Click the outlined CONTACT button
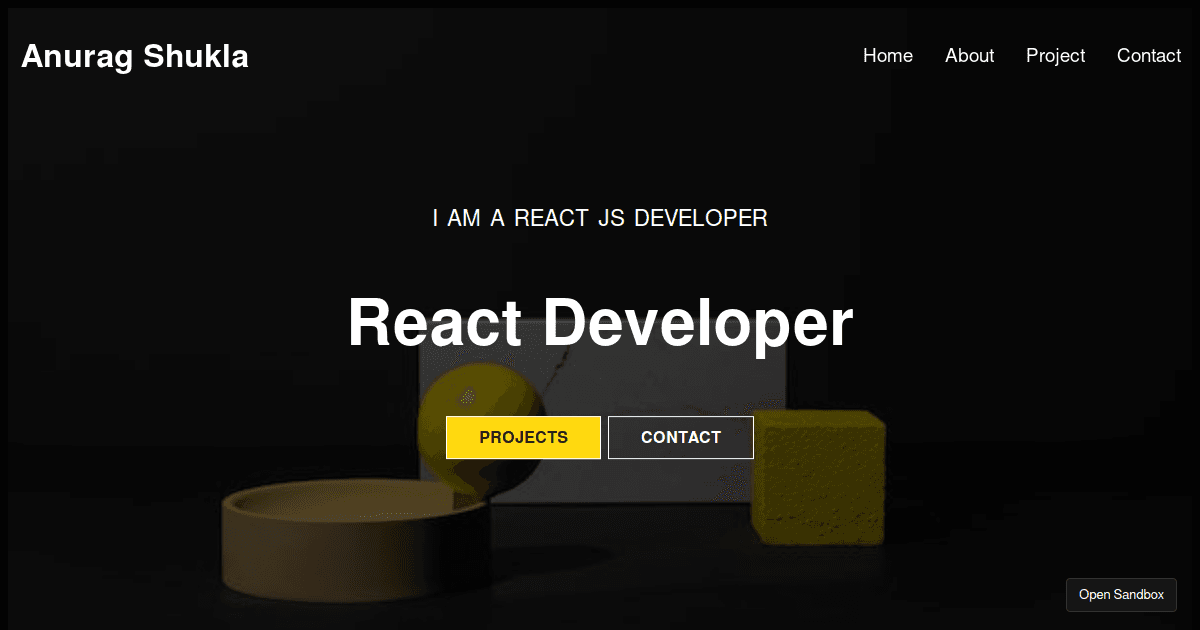This screenshot has height=630, width=1200. click(681, 437)
